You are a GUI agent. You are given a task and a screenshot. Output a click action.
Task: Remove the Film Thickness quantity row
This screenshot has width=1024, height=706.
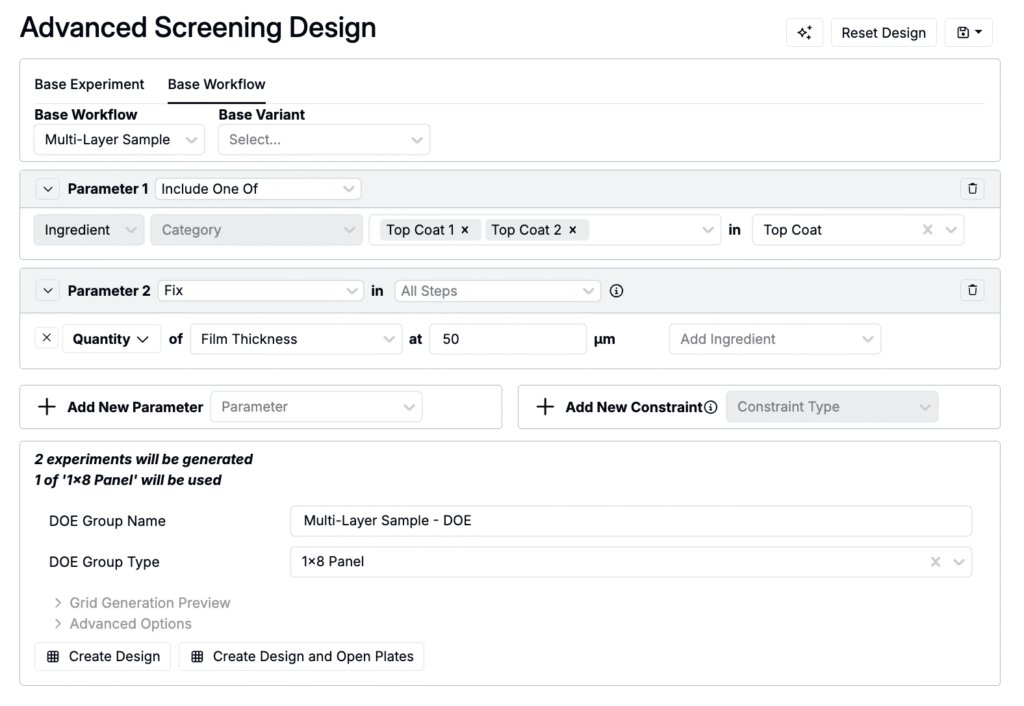(47, 338)
